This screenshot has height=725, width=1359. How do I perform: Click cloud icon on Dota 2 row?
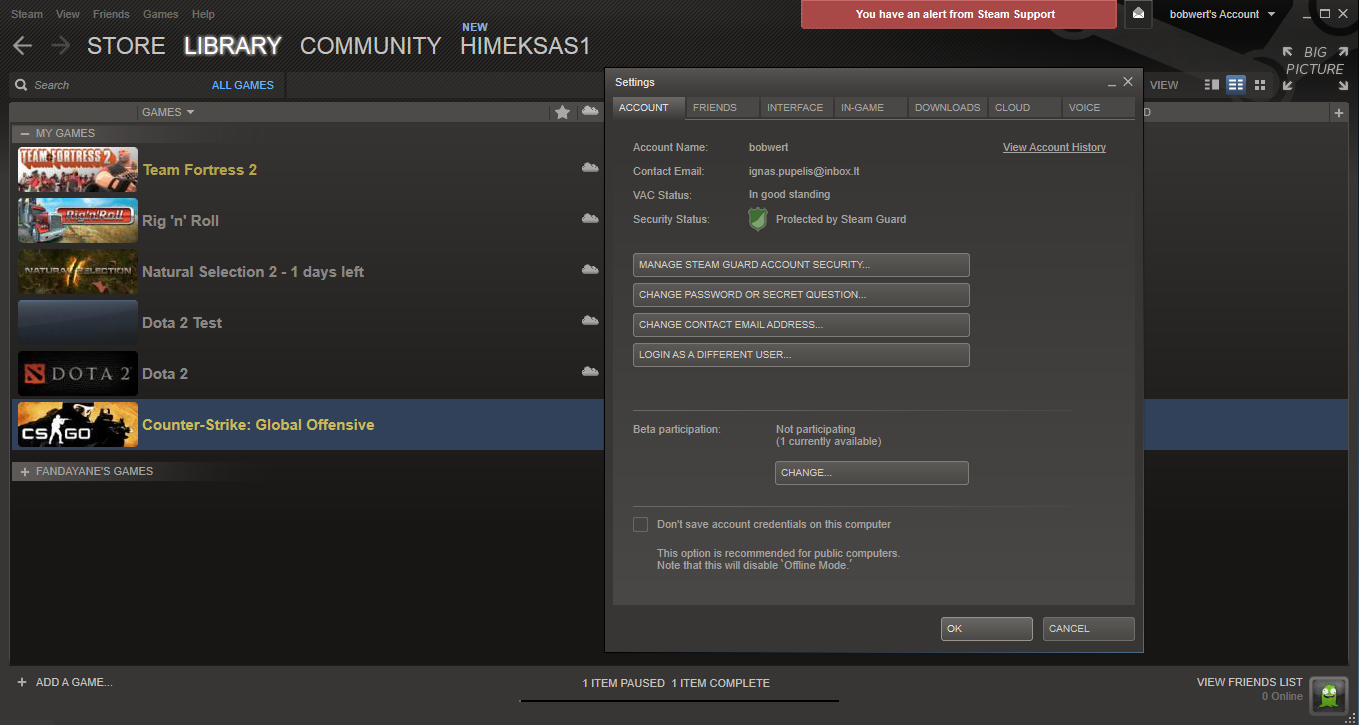[x=590, y=371]
